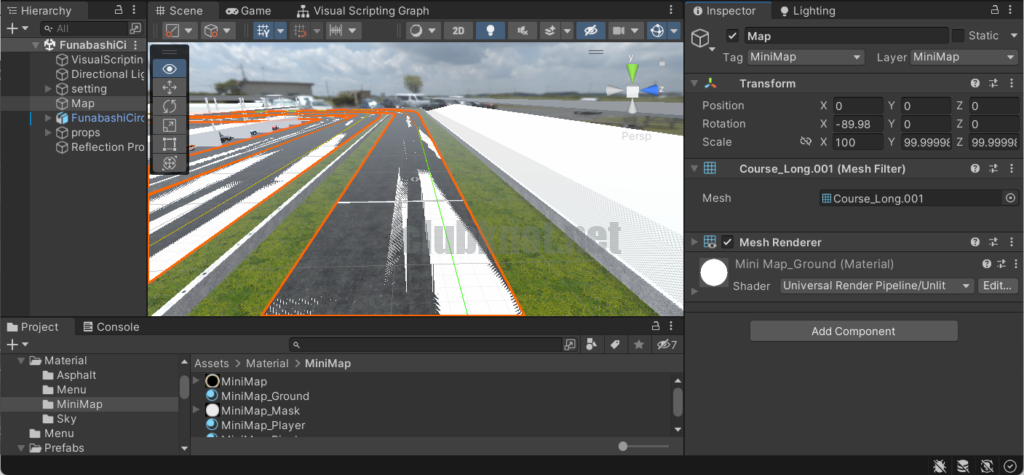Select the Move tool in scene overlay
1024x475 pixels.
tap(169, 87)
